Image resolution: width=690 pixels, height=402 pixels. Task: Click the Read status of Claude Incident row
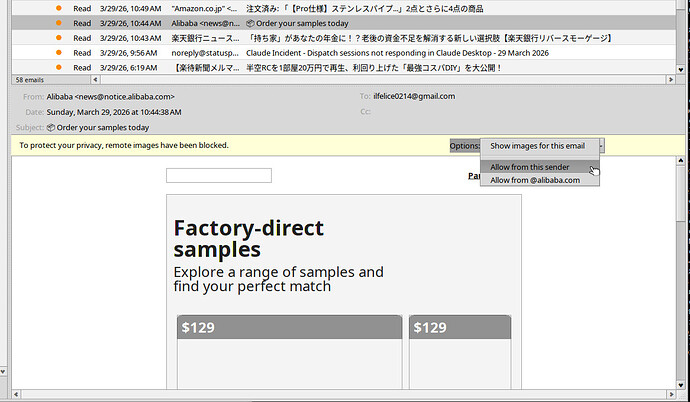pyautogui.click(x=82, y=53)
